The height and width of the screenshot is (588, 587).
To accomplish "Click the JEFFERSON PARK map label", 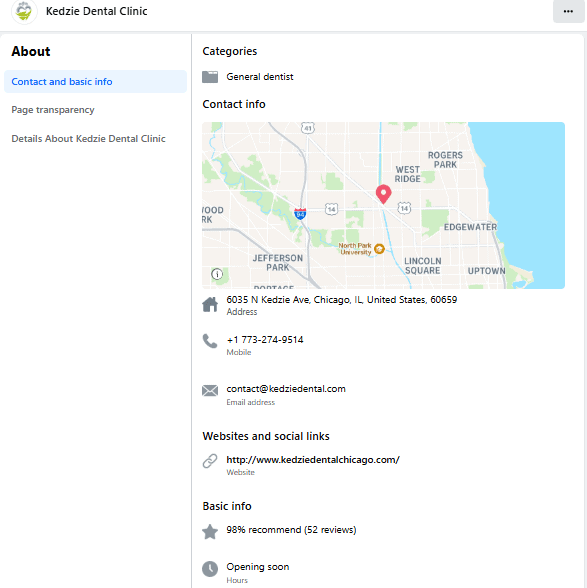I will [x=278, y=262].
